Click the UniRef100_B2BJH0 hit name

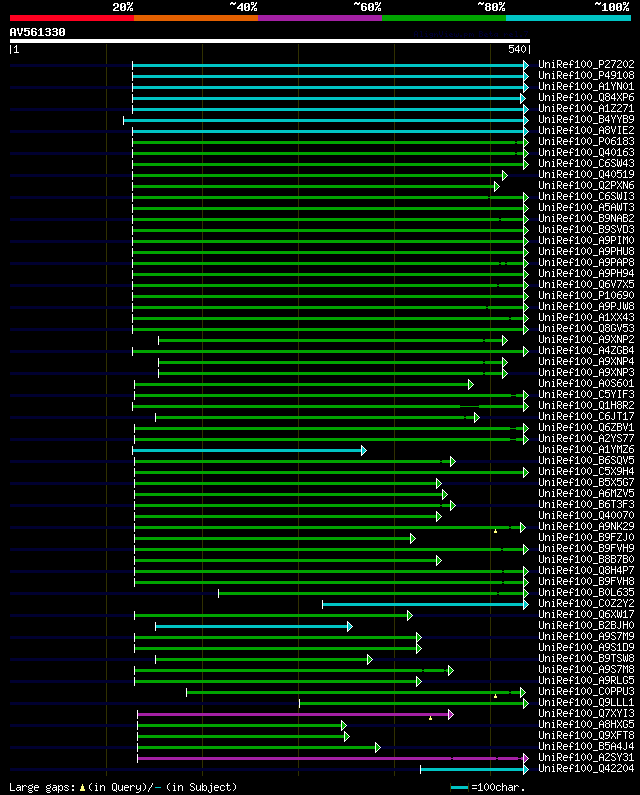point(586,626)
